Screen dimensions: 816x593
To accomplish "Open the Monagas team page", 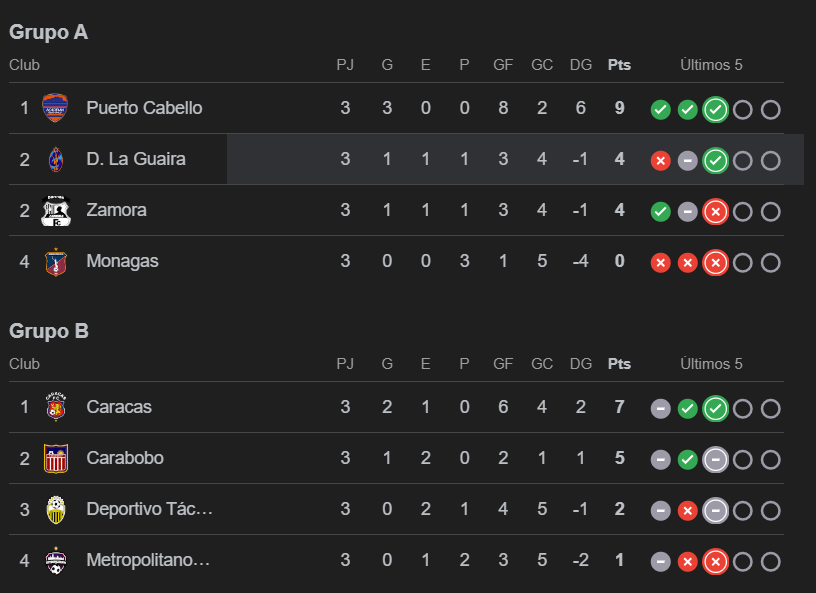I will tap(122, 261).
